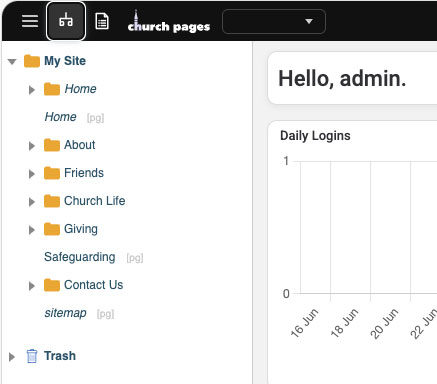The height and width of the screenshot is (384, 437).
Task: Open the Safeguarding page
Action: tap(80, 257)
